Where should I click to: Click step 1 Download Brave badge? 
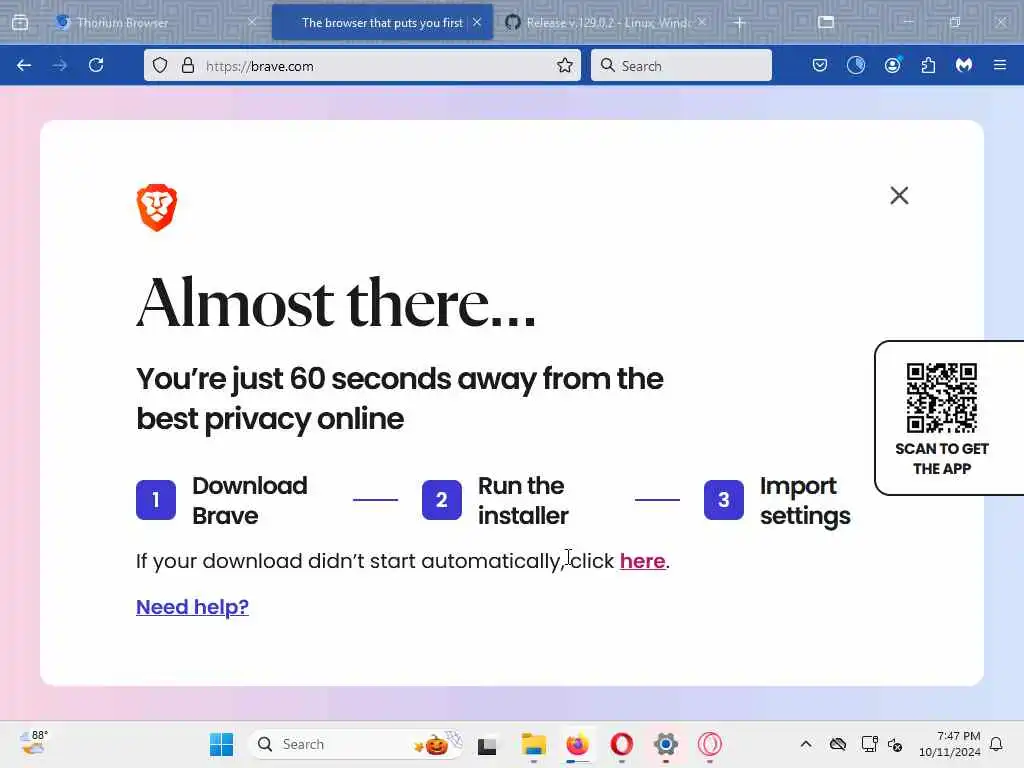[x=155, y=500]
